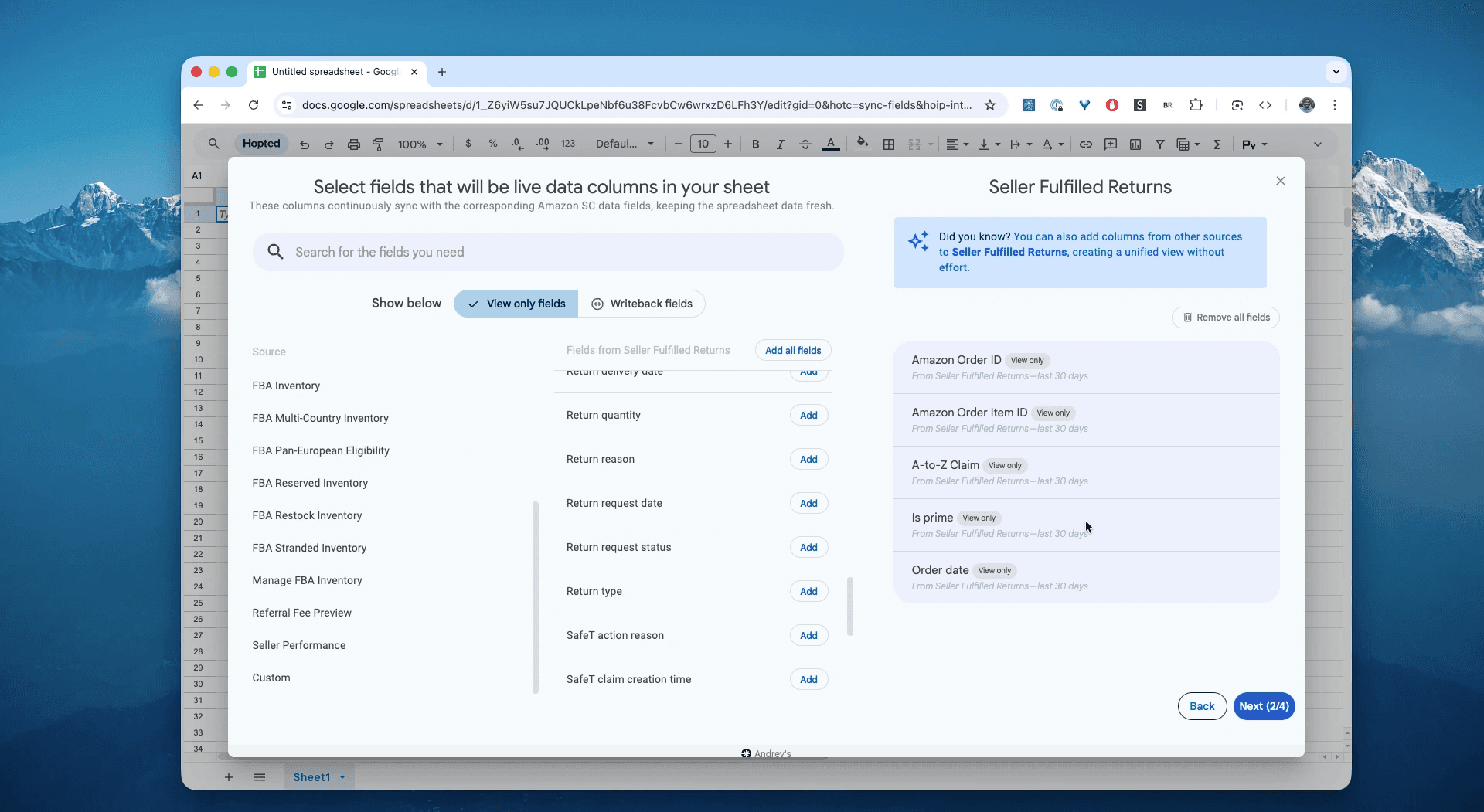The height and width of the screenshot is (812, 1484).
Task: Click the Hopted toolbar button
Action: [261, 144]
